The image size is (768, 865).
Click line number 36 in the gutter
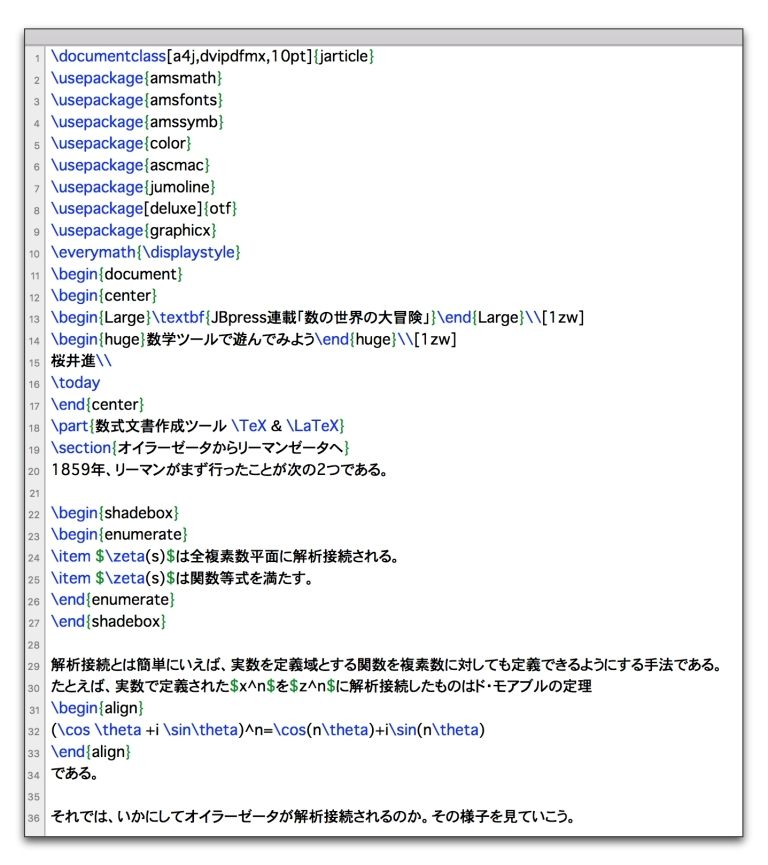click(x=35, y=818)
